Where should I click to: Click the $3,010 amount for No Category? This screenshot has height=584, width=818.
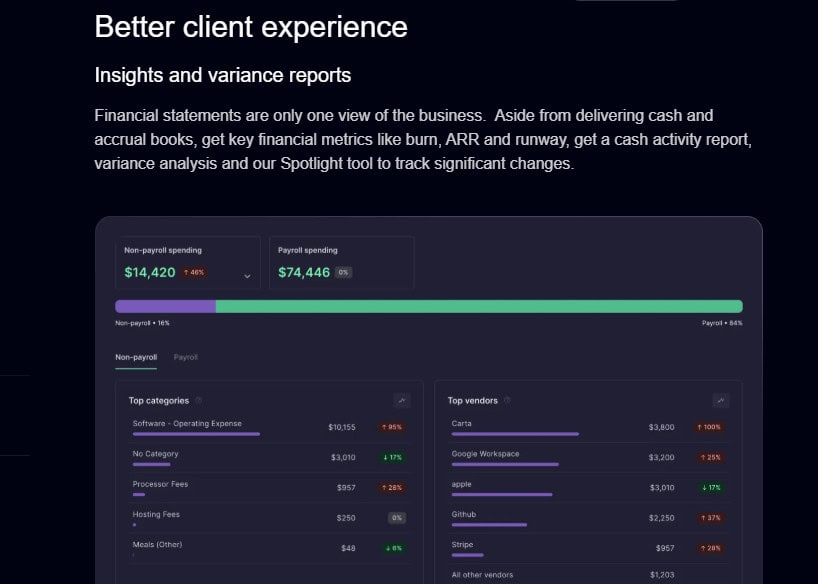pos(343,457)
